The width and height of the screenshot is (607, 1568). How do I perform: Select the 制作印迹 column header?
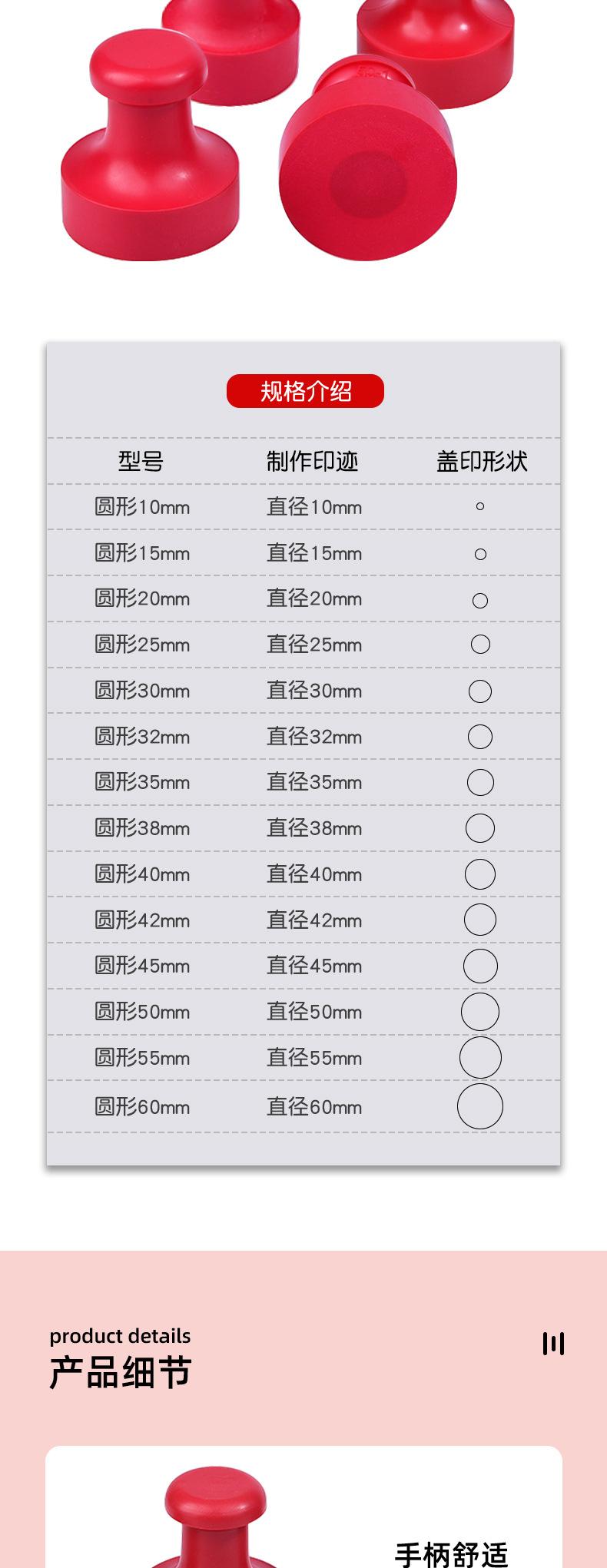point(313,461)
